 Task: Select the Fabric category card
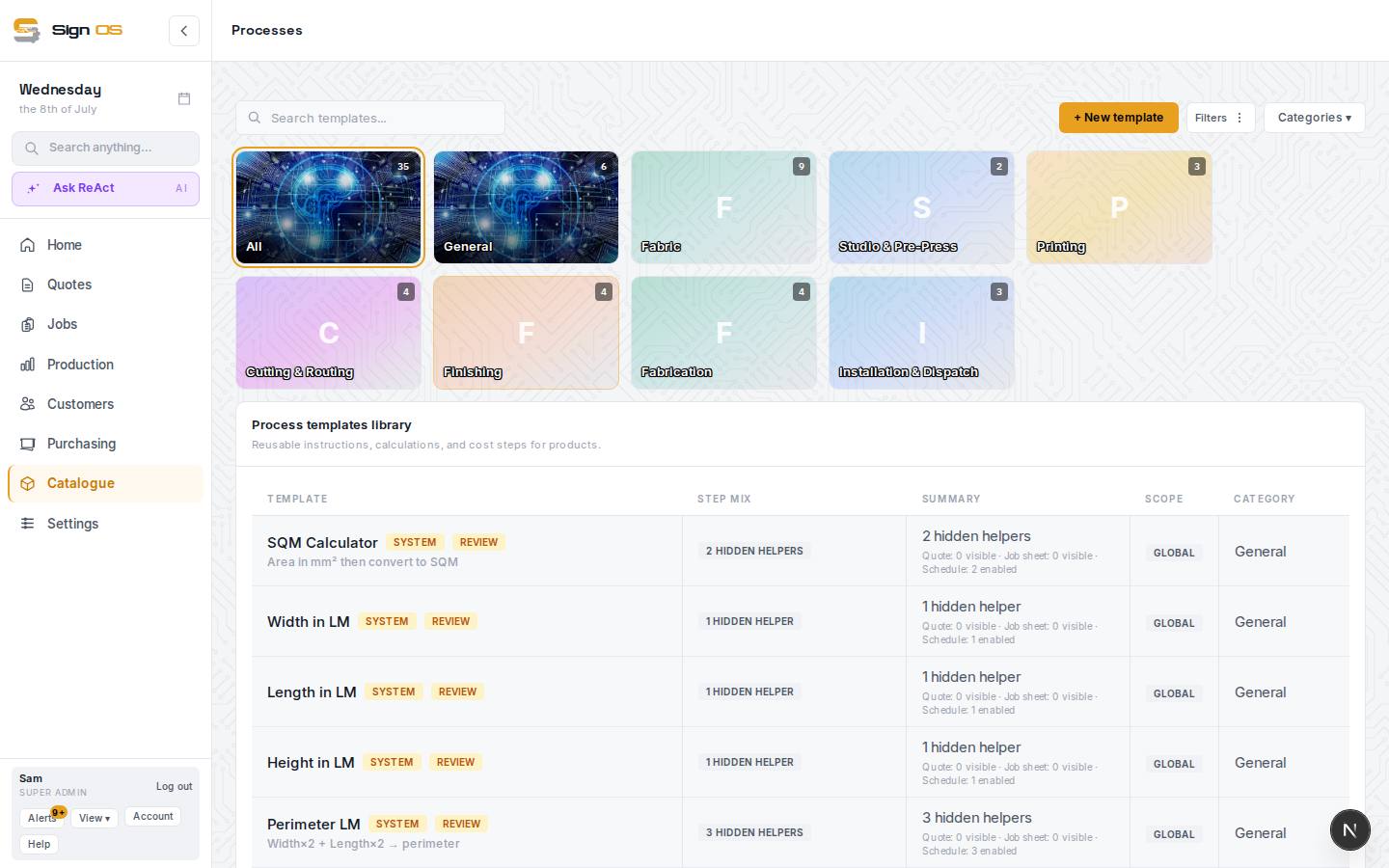coord(723,207)
